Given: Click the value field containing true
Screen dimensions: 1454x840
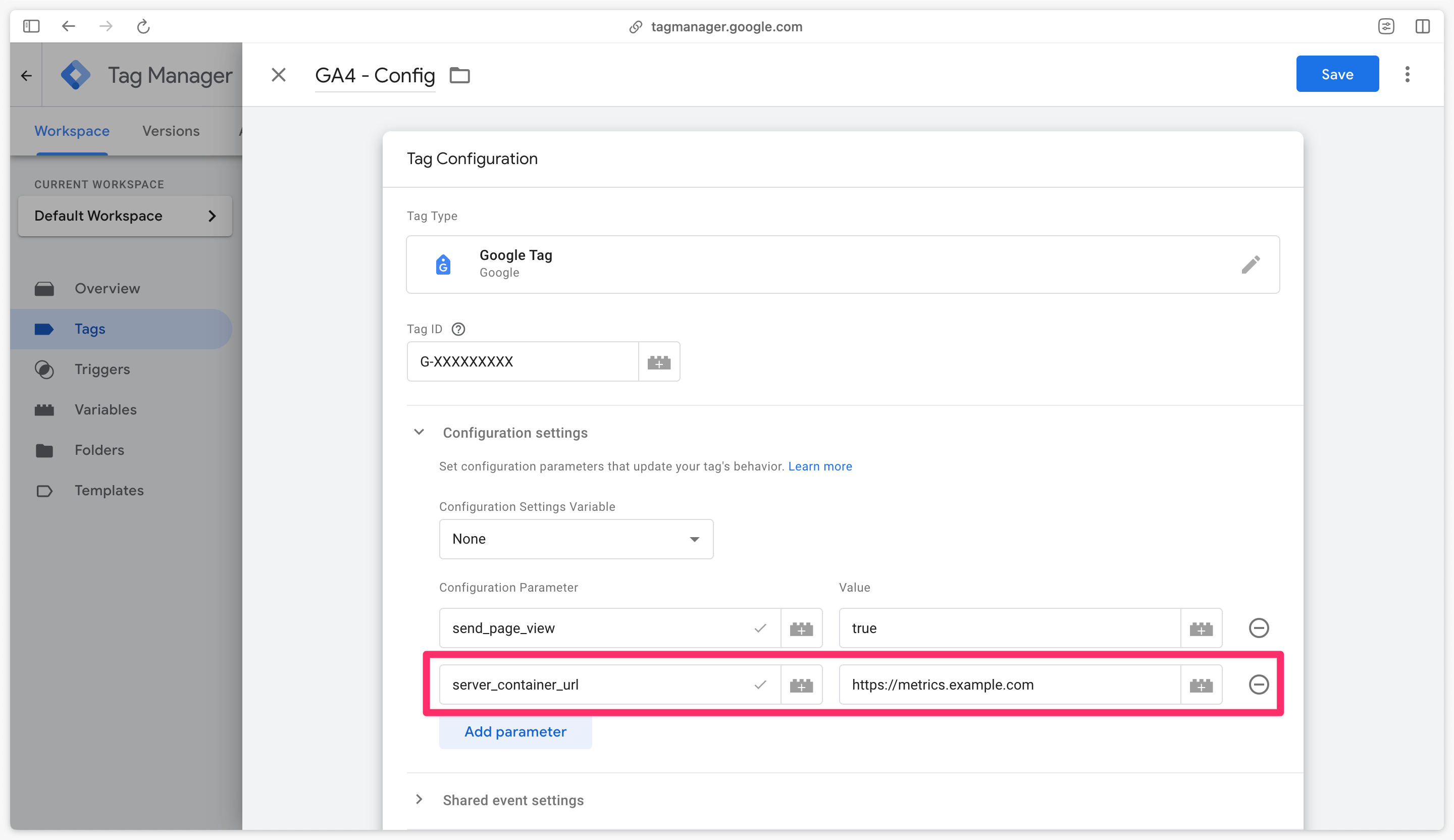Looking at the screenshot, I should (x=1010, y=627).
